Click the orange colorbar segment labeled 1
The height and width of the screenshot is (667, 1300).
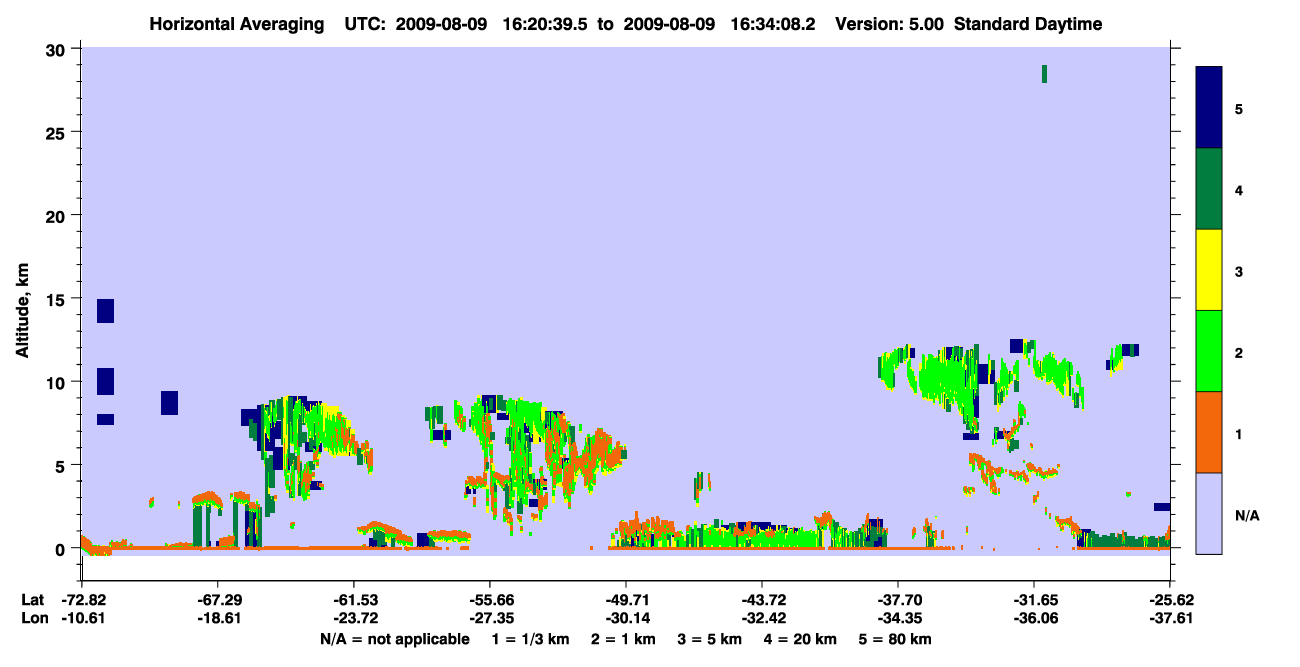(1209, 432)
